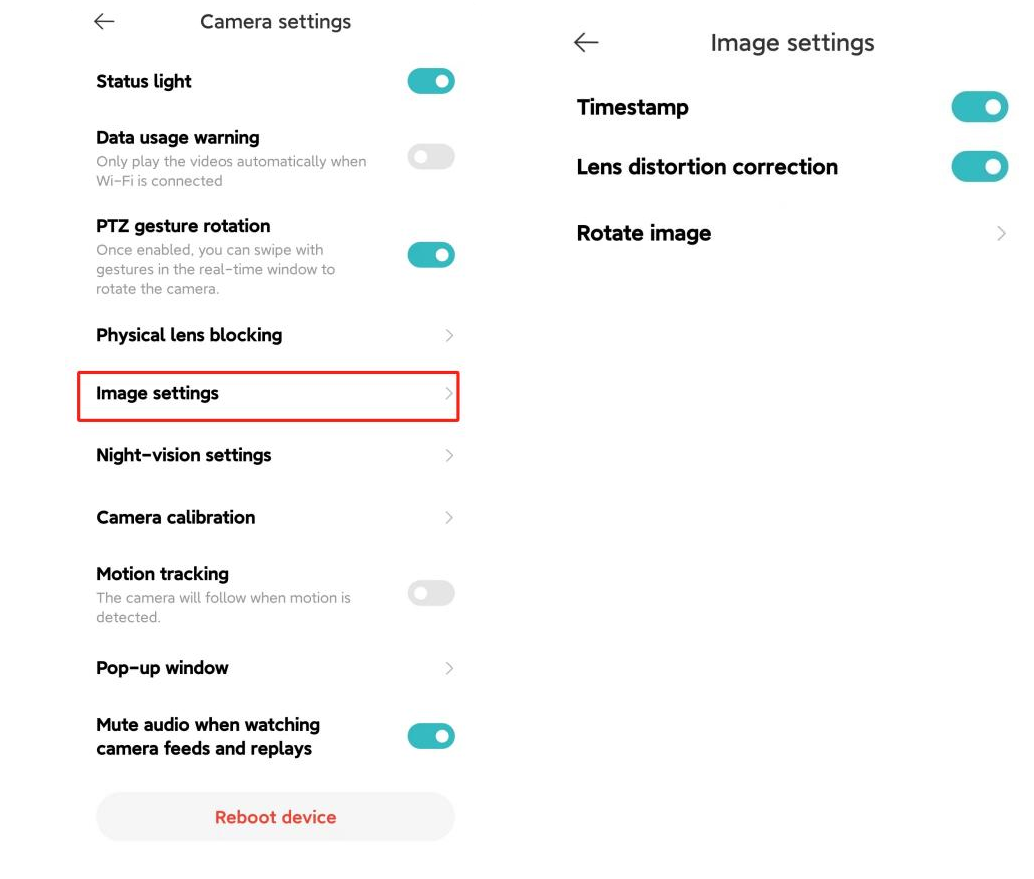Screen dimensions: 1034x879
Task: Expand Physical lens blocking chevron
Action: [x=449, y=336]
